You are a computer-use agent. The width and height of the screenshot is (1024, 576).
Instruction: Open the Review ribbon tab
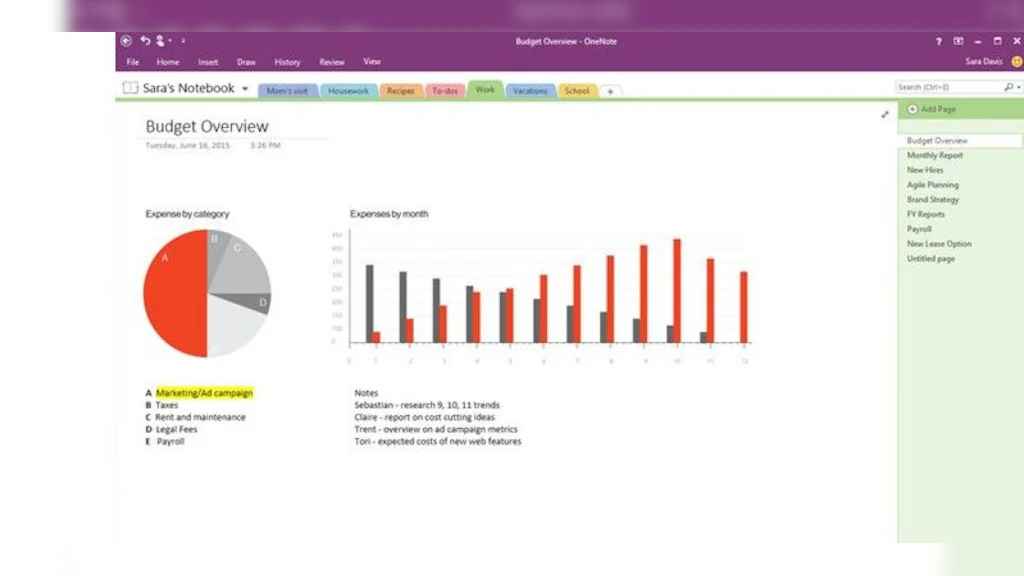coord(332,62)
